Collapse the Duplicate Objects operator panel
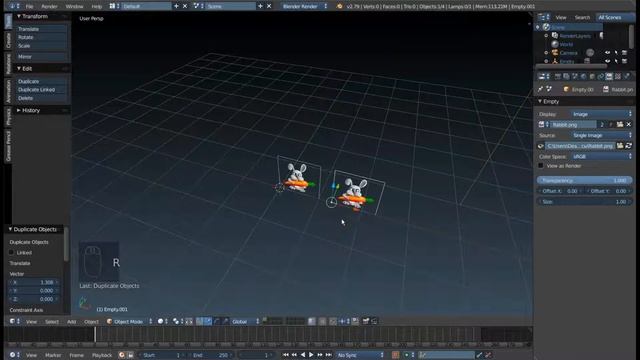Viewport: 640px width, 360px height. click(10, 229)
